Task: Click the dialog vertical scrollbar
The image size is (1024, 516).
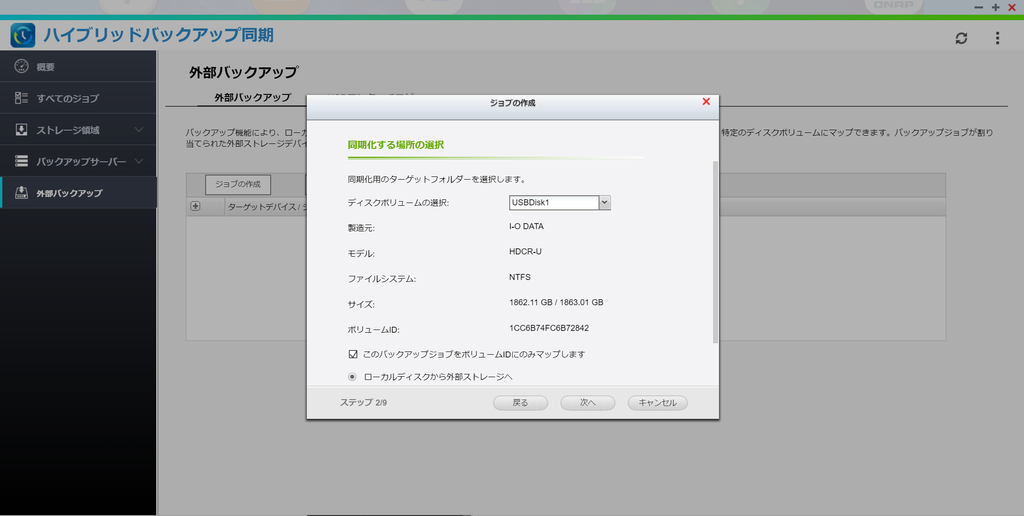Action: pos(715,251)
